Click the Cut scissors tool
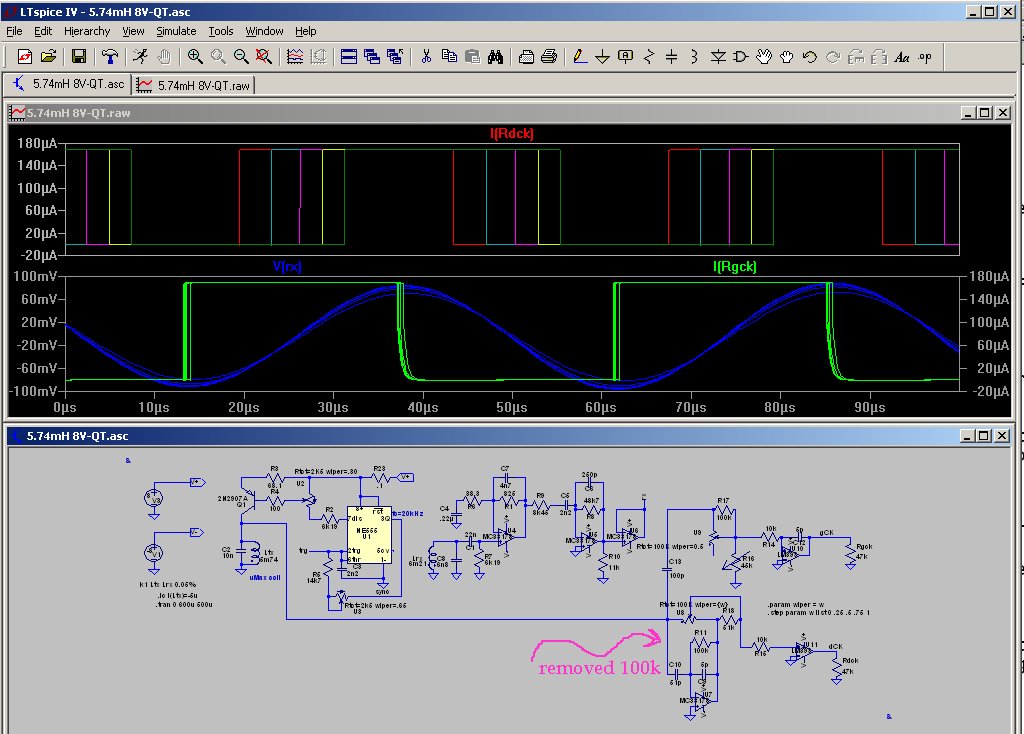Screen dimensions: 1024x734 point(426,57)
